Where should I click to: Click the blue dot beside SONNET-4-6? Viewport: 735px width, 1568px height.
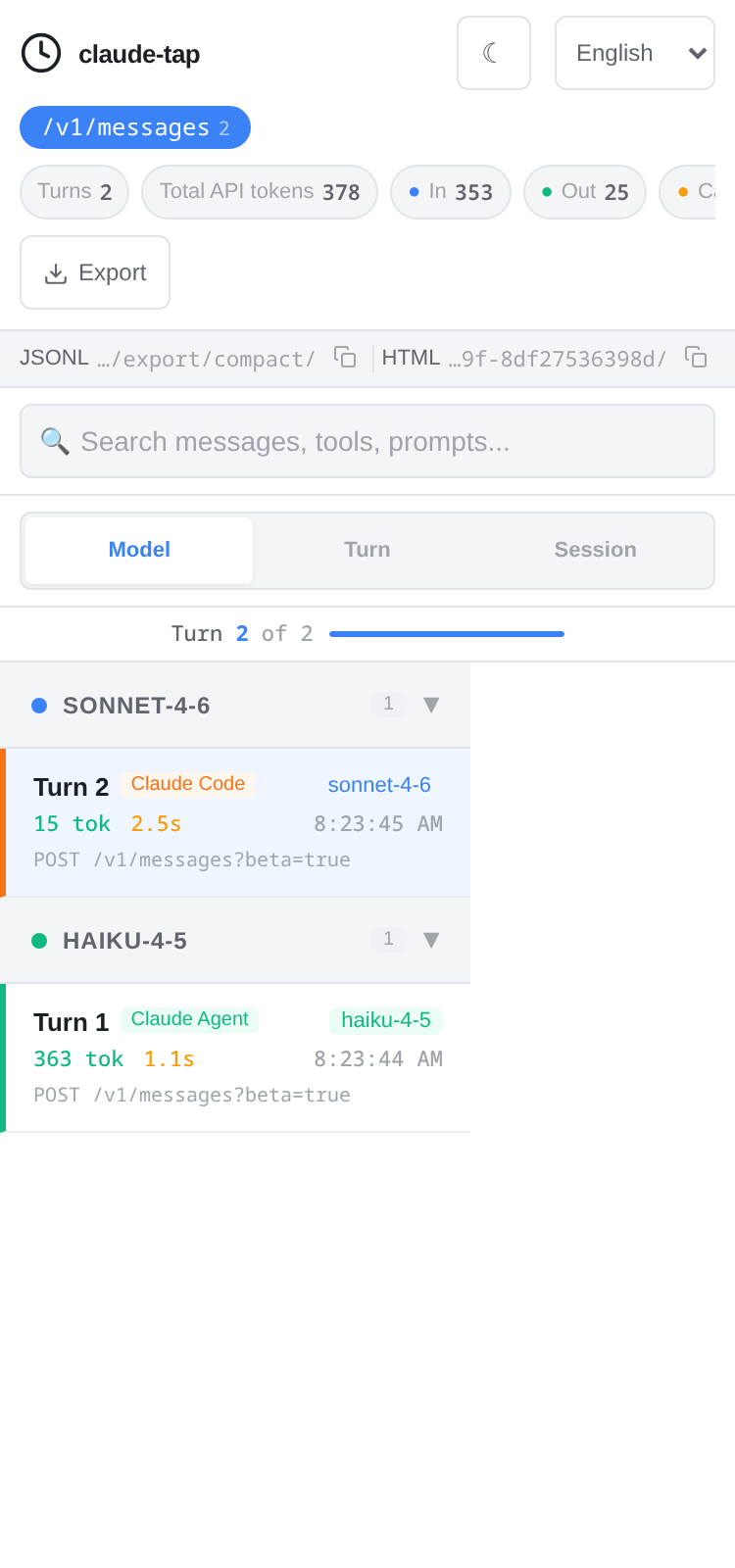39,706
